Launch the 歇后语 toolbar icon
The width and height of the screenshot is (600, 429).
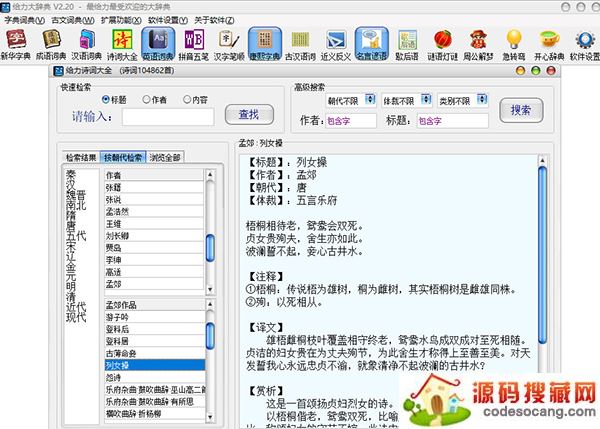click(x=407, y=45)
